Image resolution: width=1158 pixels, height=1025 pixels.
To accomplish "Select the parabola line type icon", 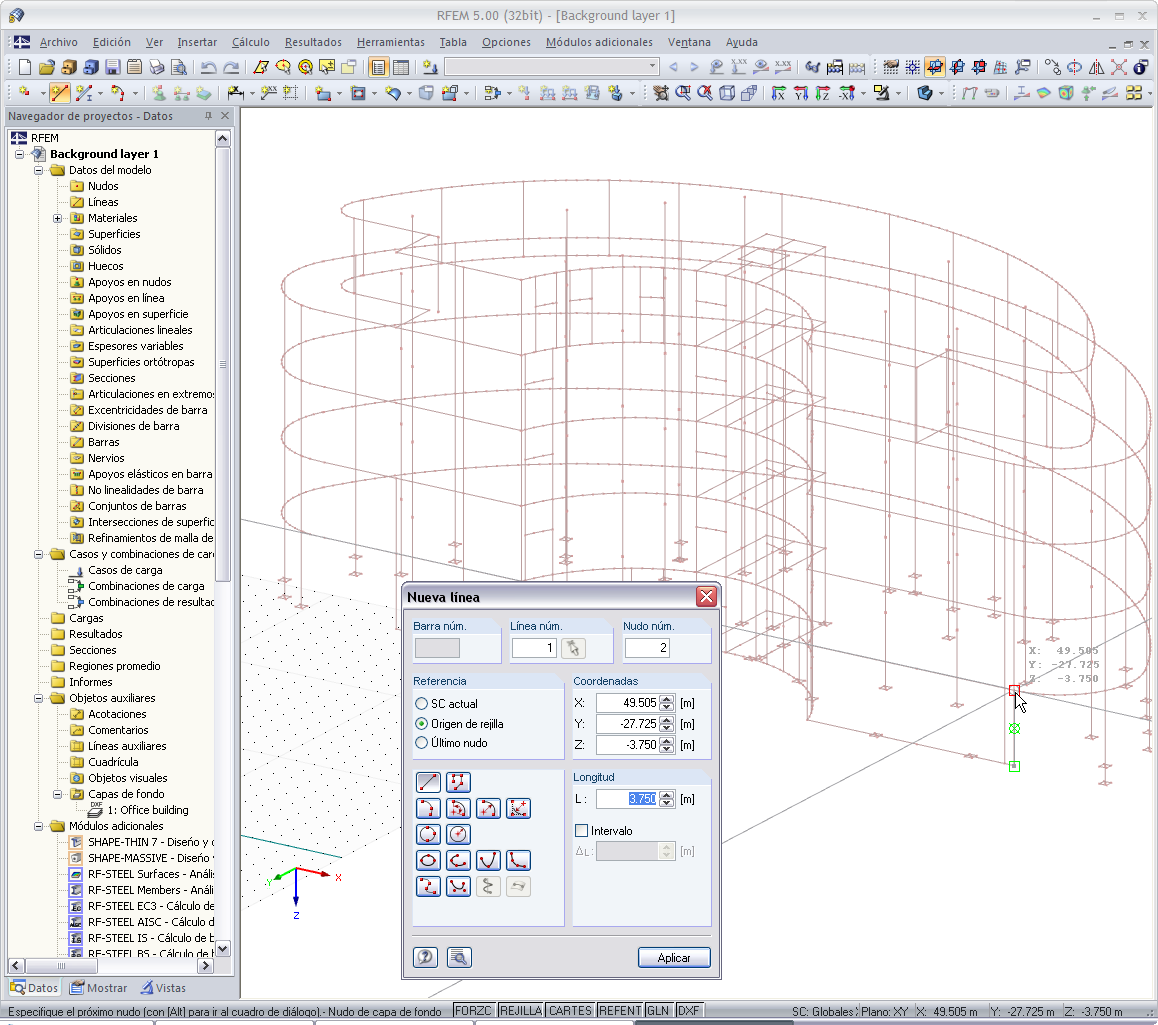I will 488,860.
